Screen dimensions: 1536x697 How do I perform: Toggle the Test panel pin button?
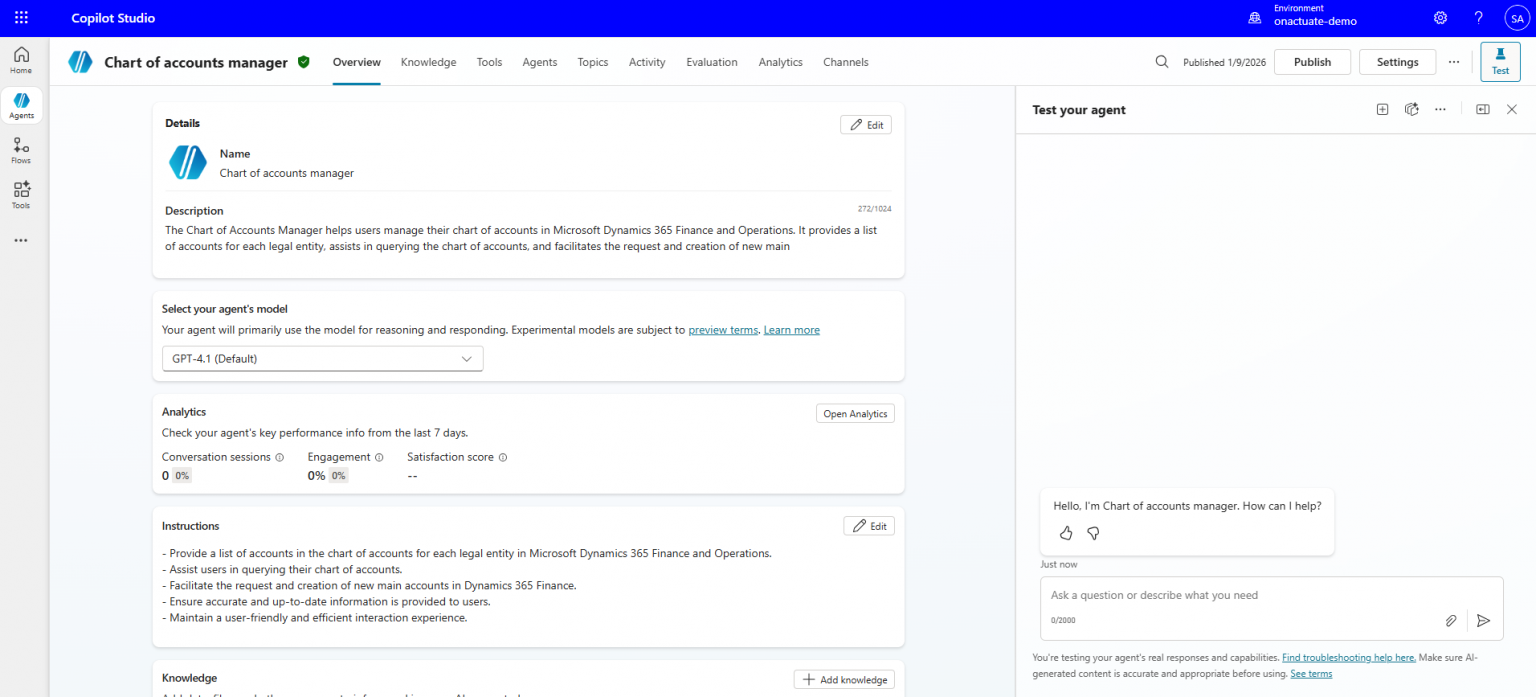pos(1500,62)
